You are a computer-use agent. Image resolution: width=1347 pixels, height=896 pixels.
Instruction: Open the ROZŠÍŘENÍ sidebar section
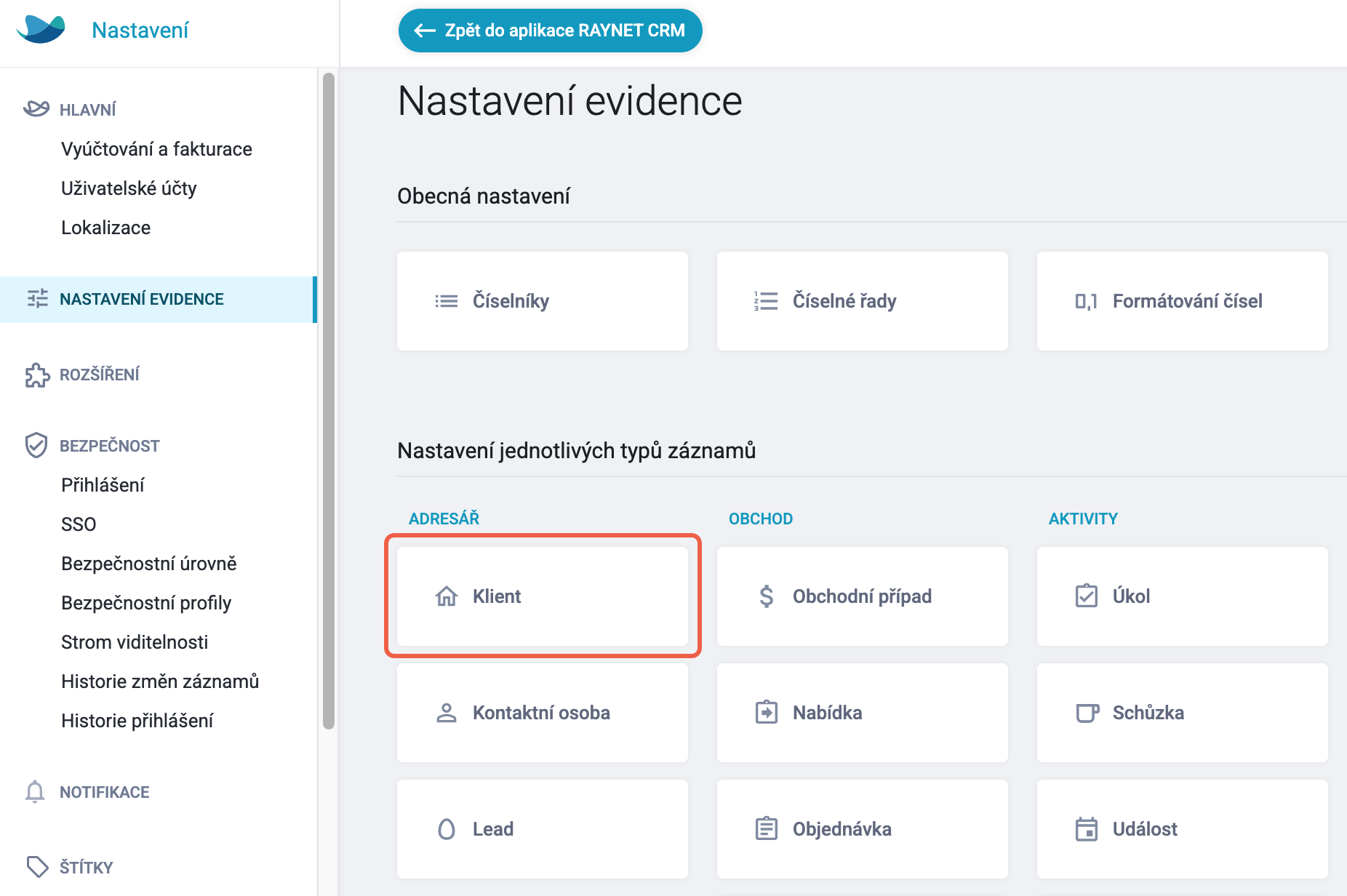[99, 375]
